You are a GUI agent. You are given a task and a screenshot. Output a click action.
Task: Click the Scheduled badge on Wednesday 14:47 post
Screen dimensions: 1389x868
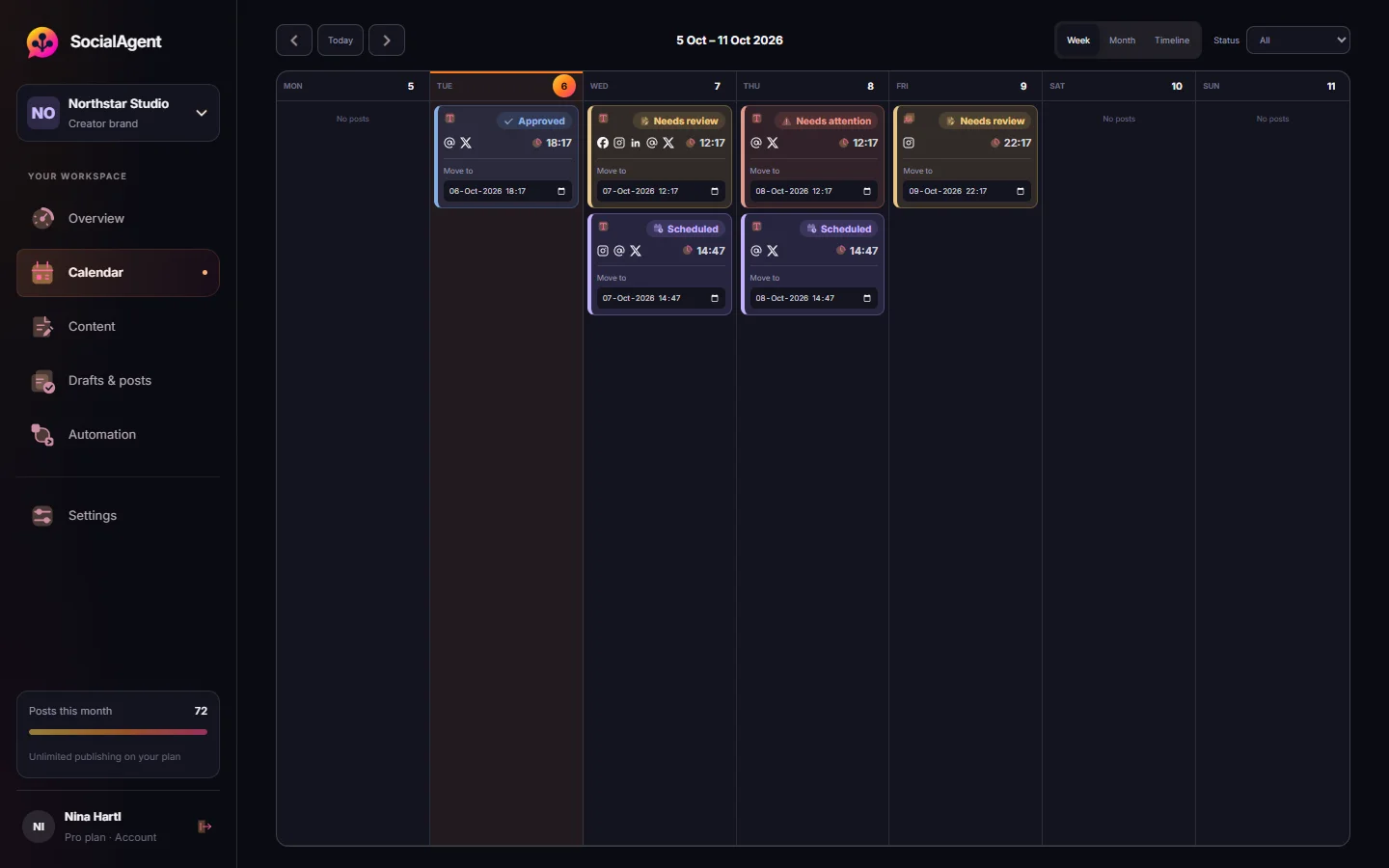pos(686,229)
